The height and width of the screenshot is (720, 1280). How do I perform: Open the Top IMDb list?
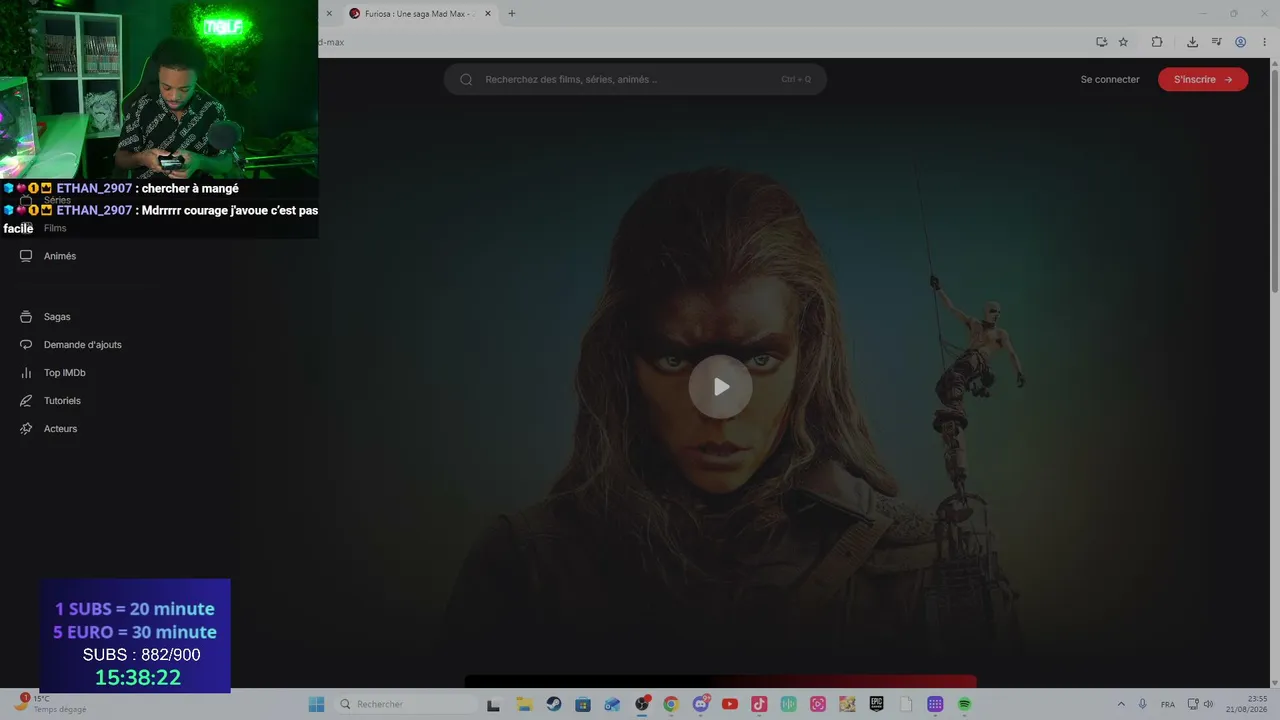tap(65, 373)
